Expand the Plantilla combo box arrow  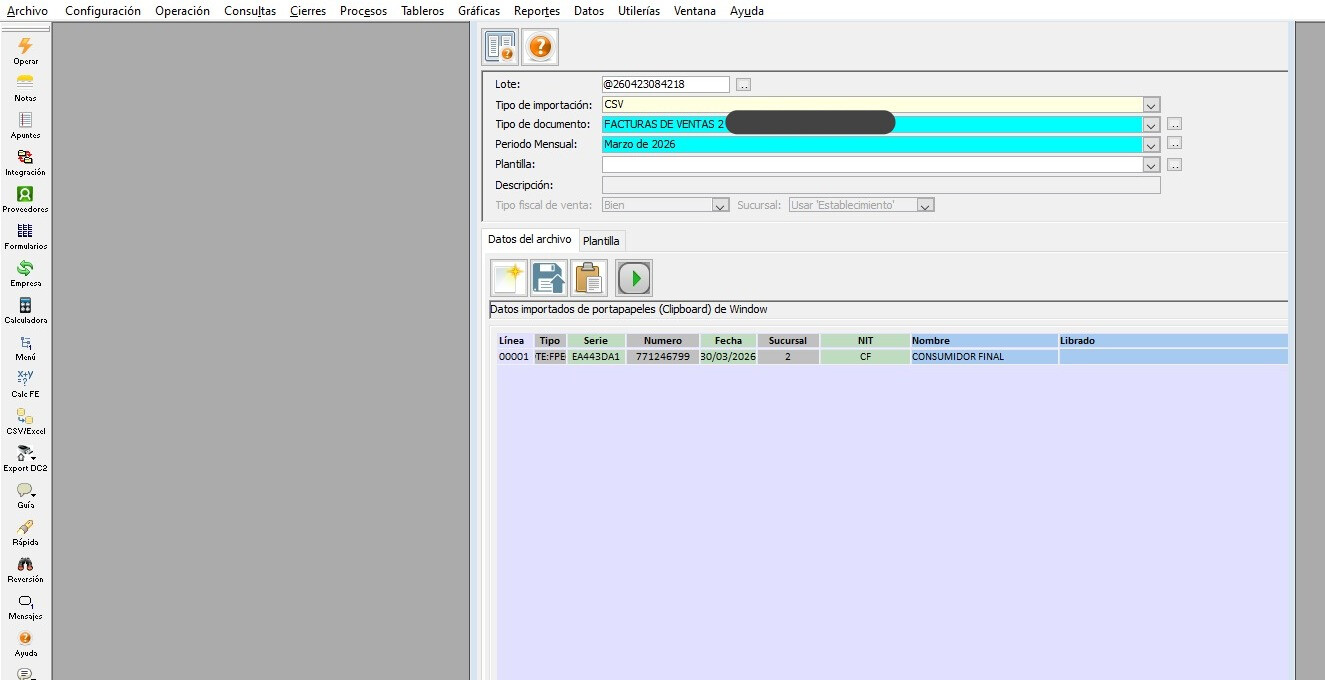pyautogui.click(x=1151, y=165)
